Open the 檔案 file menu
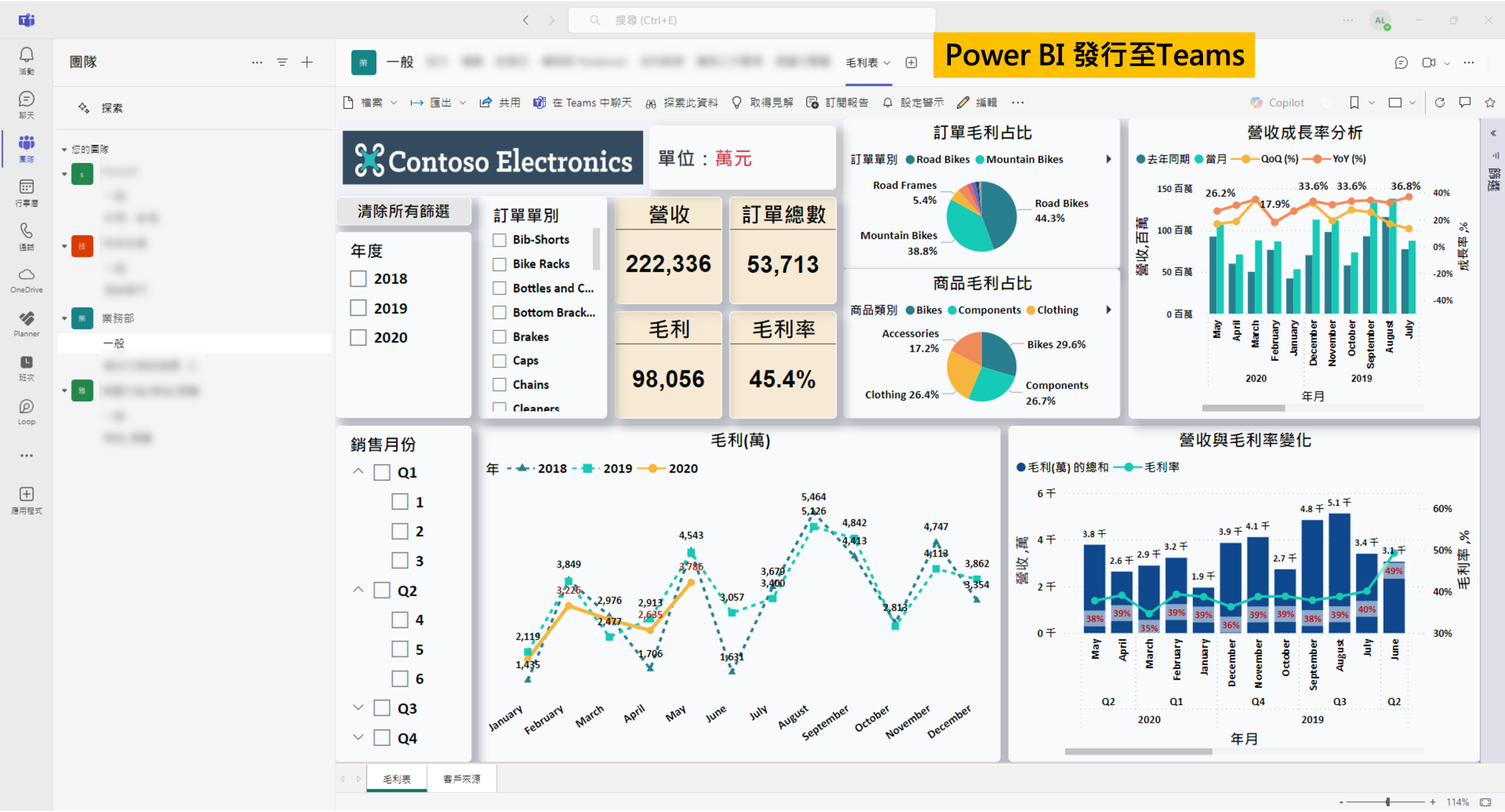Viewport: 1505px width, 812px height. pos(370,103)
